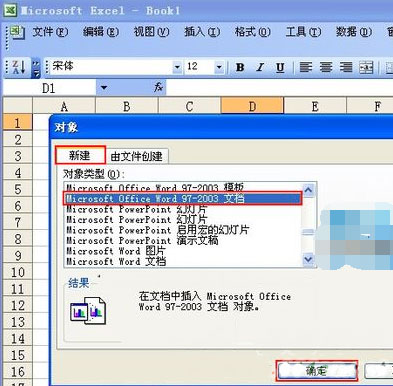Click the Name Box showing D1
393x386 pixels.
pyautogui.click(x=49, y=88)
